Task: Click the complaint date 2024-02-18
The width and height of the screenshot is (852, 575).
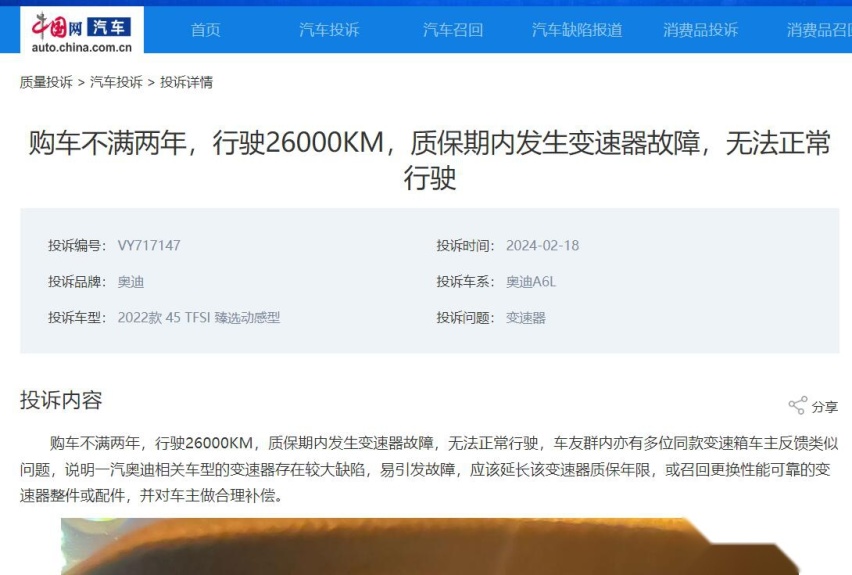Action: point(542,246)
